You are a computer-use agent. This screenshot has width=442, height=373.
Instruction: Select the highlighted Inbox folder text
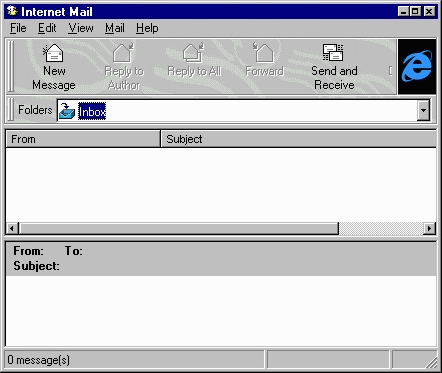click(92, 111)
